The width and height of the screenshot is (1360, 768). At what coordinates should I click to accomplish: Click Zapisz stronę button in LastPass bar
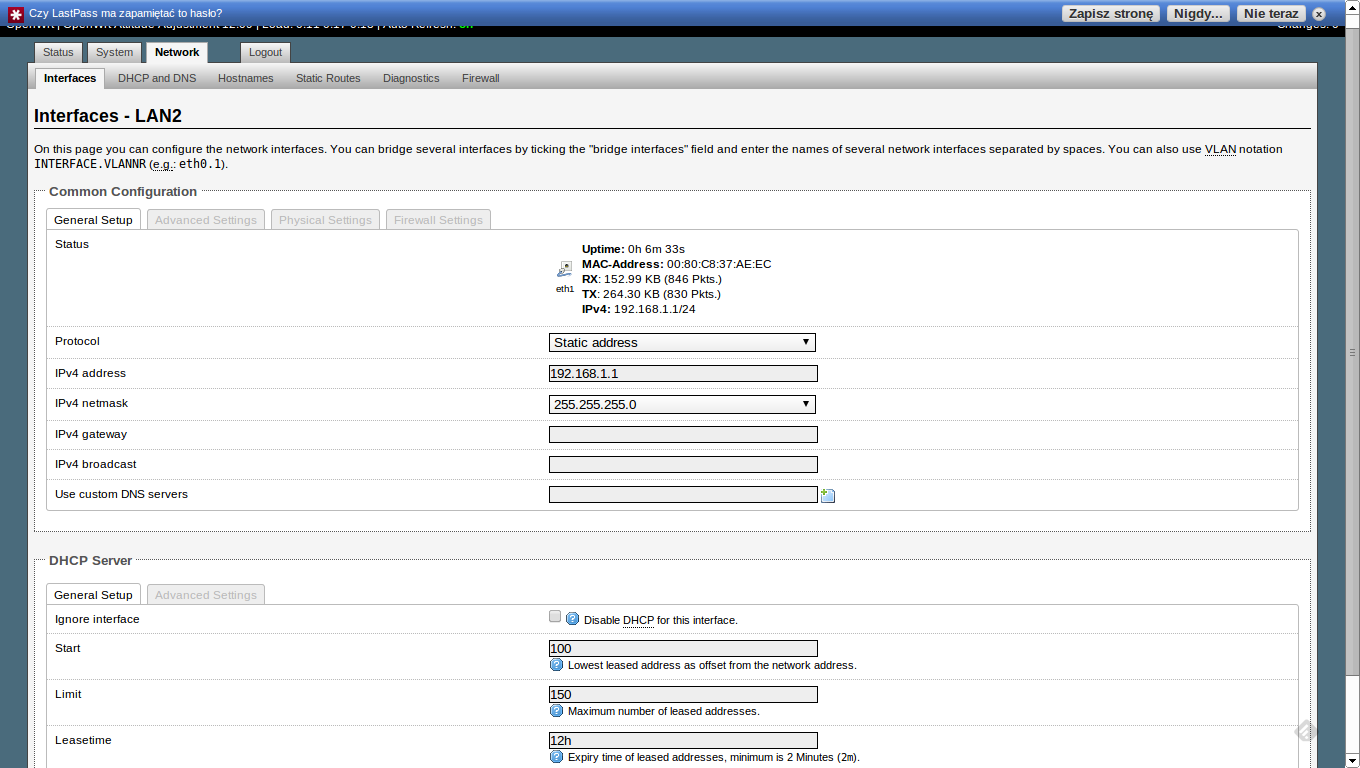tap(1111, 14)
